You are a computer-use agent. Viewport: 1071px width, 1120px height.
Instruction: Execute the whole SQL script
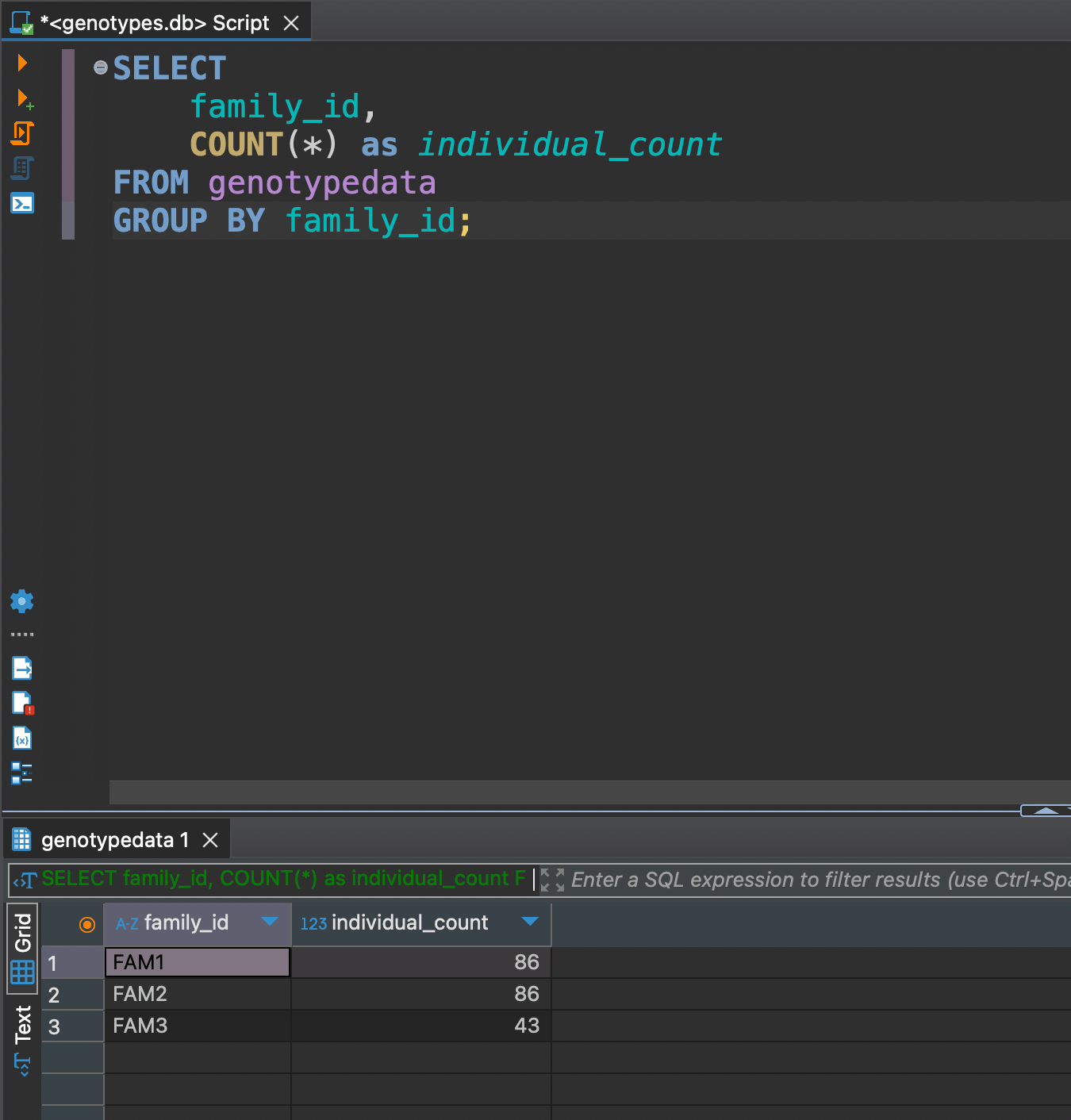21,133
